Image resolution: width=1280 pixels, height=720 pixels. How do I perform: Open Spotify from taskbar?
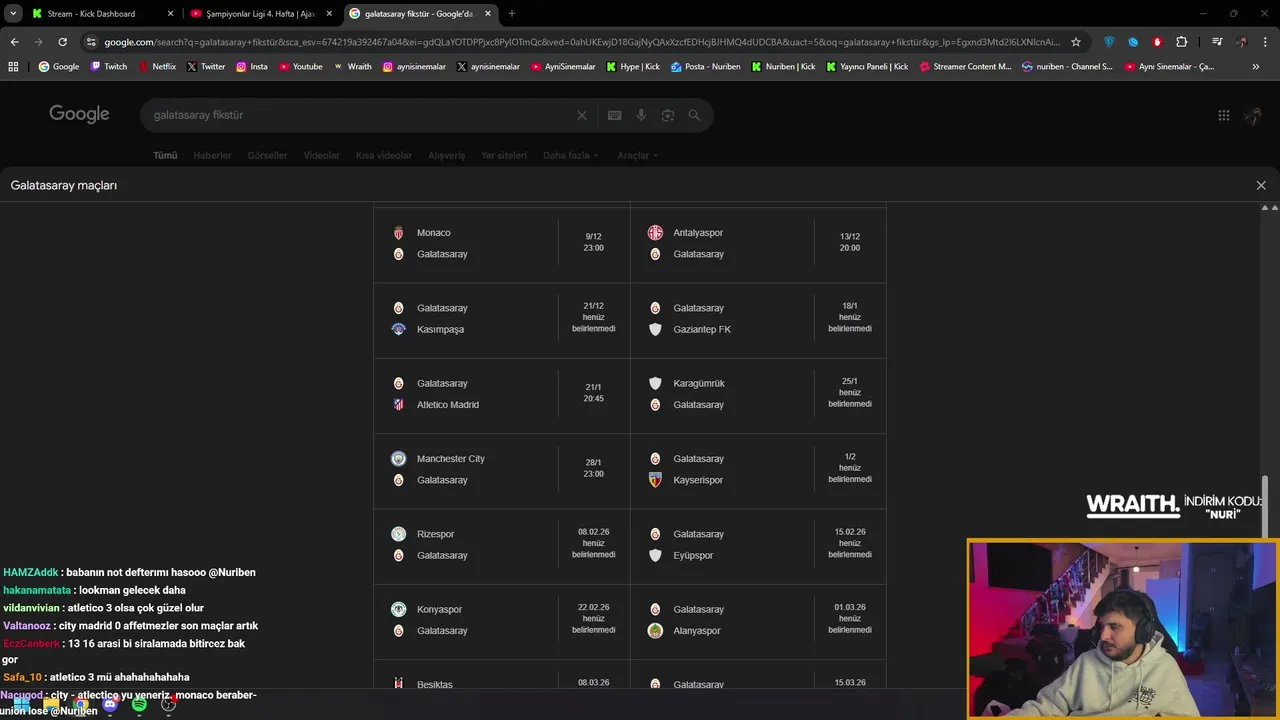(x=139, y=704)
